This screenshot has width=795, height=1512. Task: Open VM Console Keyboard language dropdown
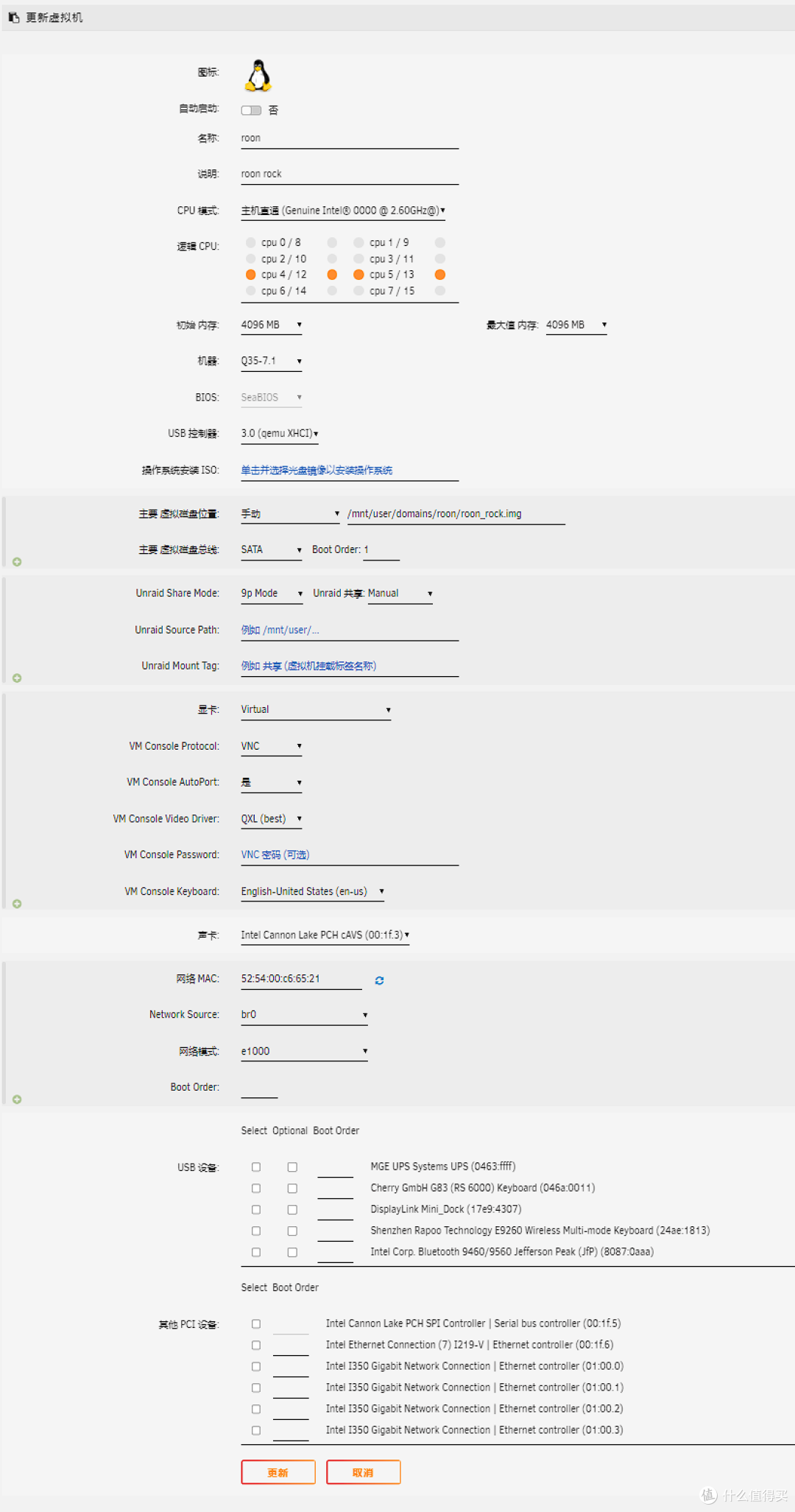pyautogui.click(x=313, y=892)
